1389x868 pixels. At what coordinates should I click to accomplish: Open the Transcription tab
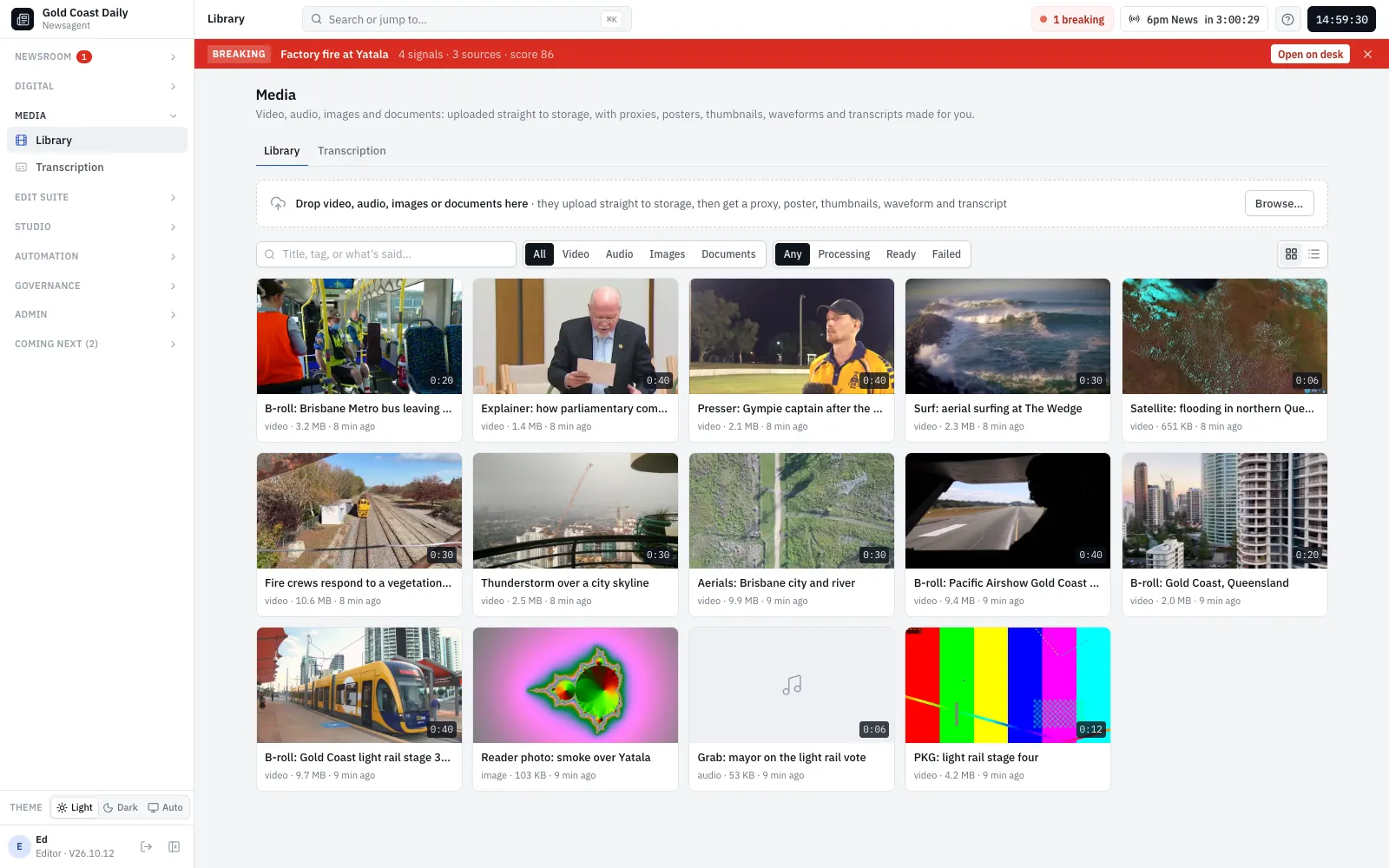(x=352, y=151)
